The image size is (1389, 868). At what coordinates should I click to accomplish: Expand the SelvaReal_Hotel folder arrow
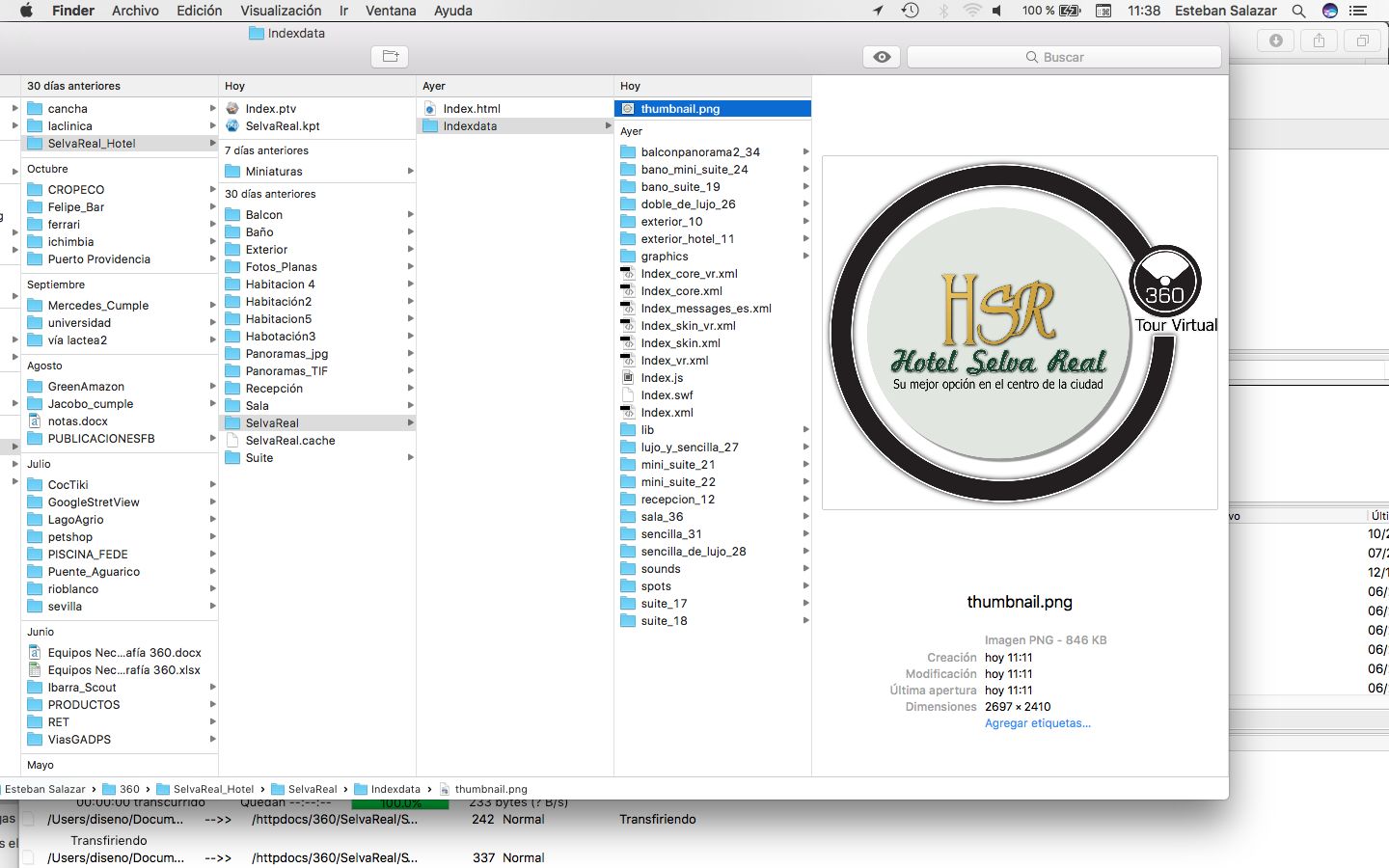[212, 144]
